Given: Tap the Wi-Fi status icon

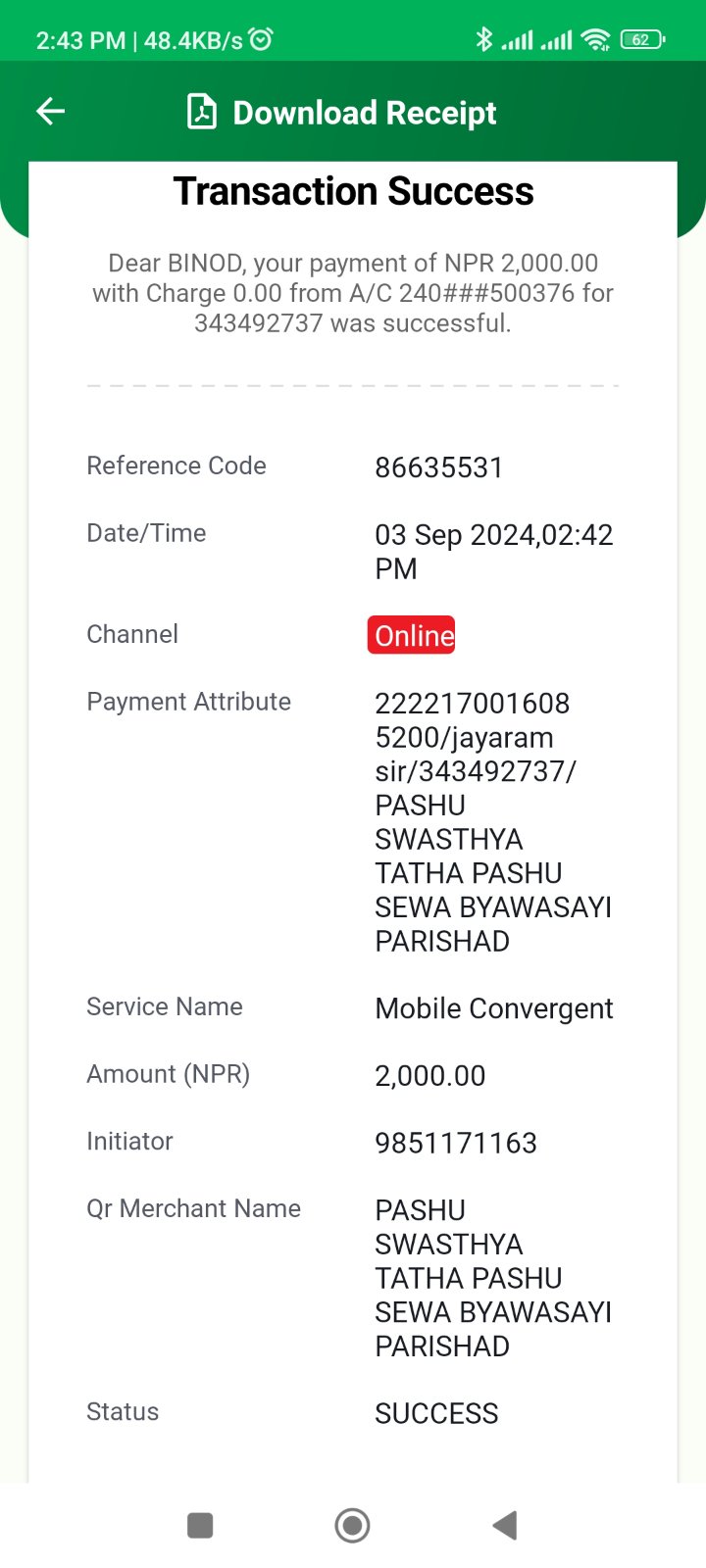Looking at the screenshot, I should tap(595, 39).
